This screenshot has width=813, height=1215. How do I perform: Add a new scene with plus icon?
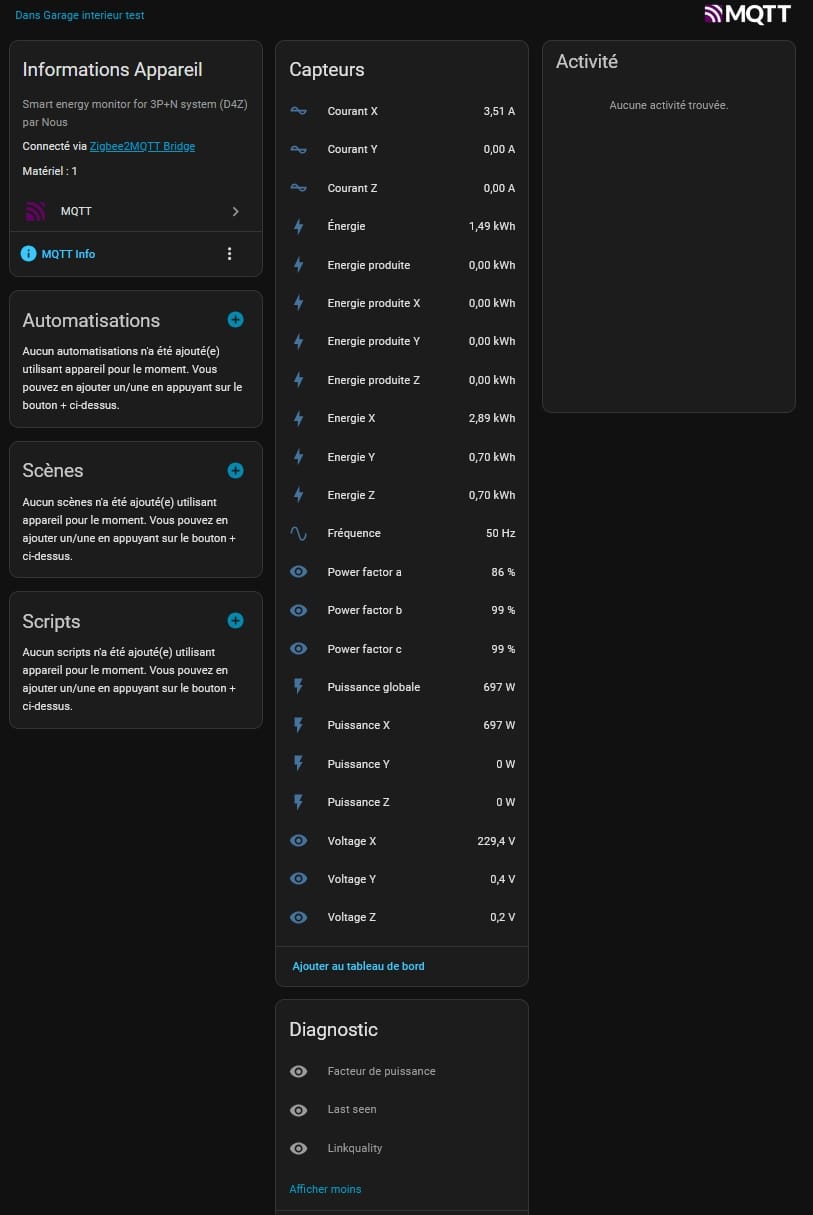point(235,470)
